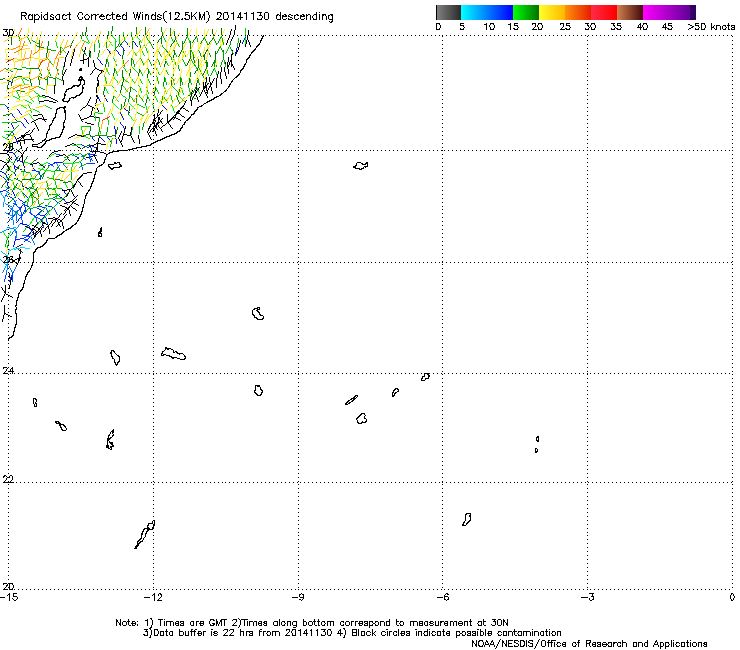Click the '40' label under the color scale
This screenshot has width=740, height=650.
pos(642,27)
